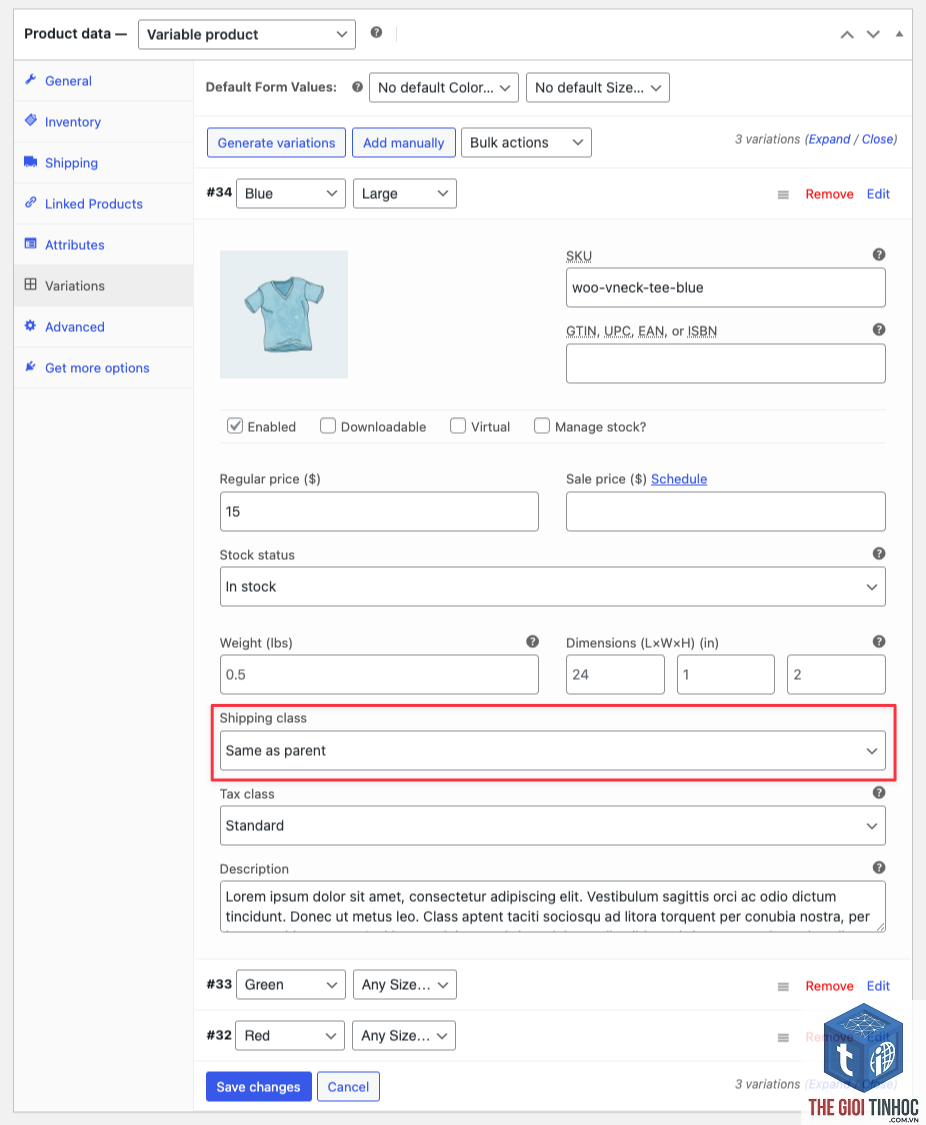Click drag handle for variation #32
Image resolution: width=926 pixels, height=1125 pixels.
[x=783, y=1038]
